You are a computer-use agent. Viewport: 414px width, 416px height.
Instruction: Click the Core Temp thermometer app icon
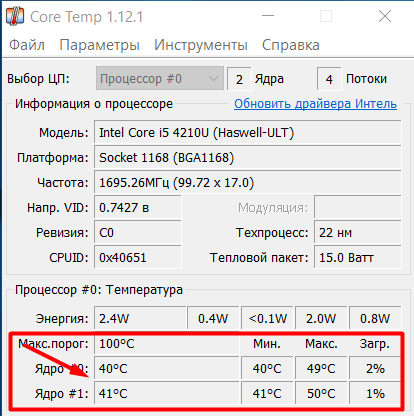pyautogui.click(x=15, y=16)
